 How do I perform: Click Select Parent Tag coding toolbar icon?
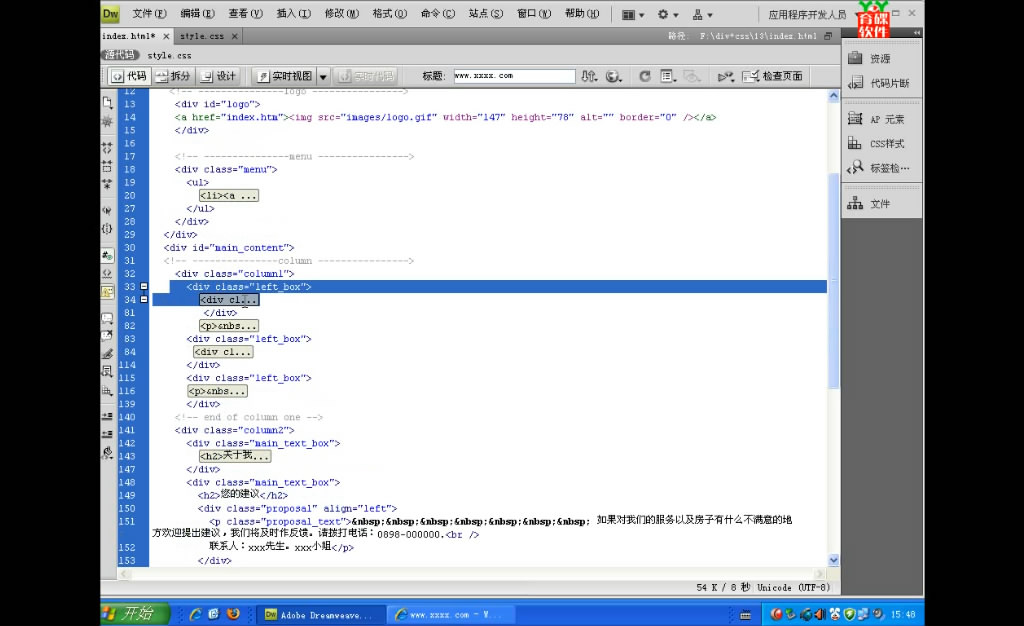[x=107, y=210]
